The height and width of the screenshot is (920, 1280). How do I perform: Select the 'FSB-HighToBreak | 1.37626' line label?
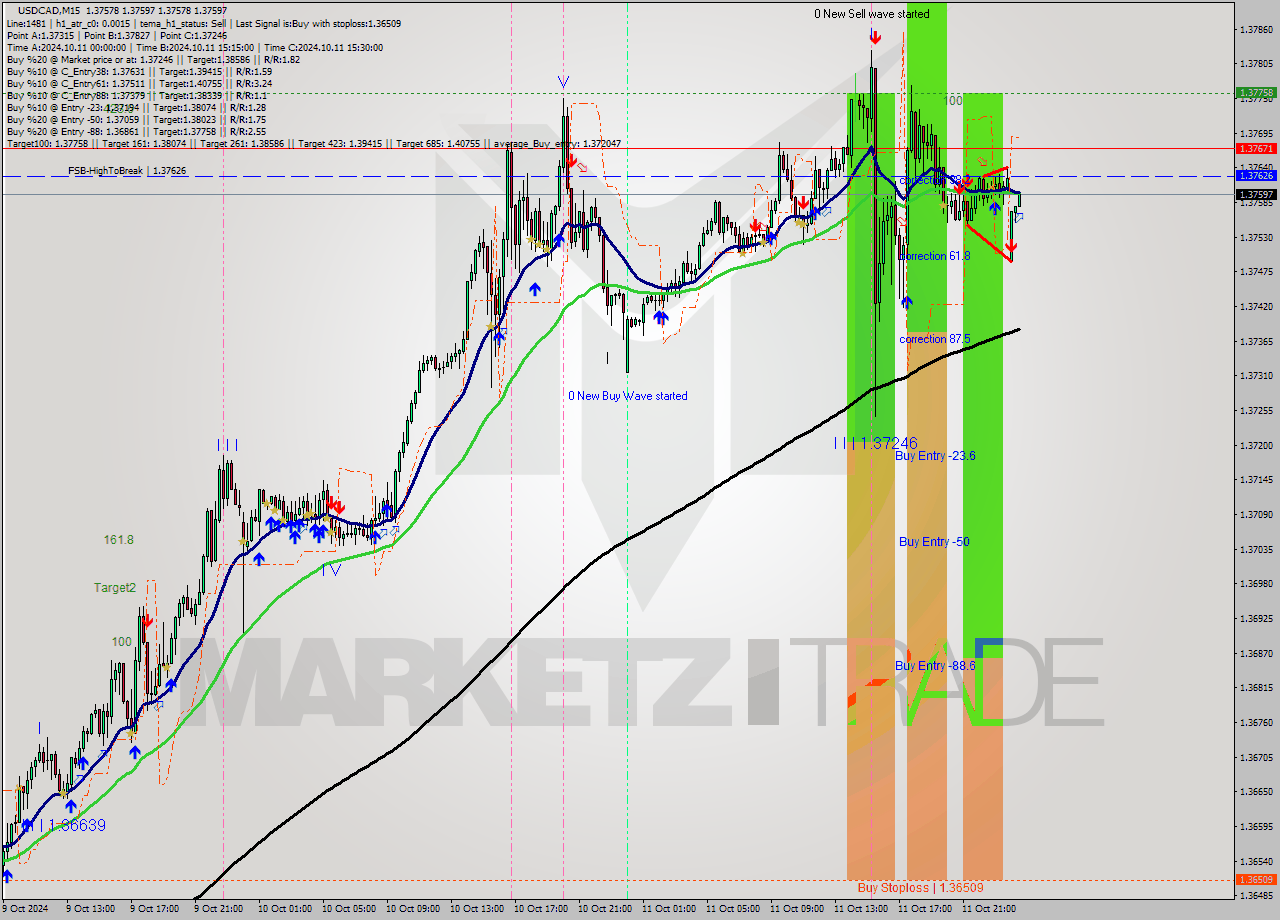(x=127, y=171)
